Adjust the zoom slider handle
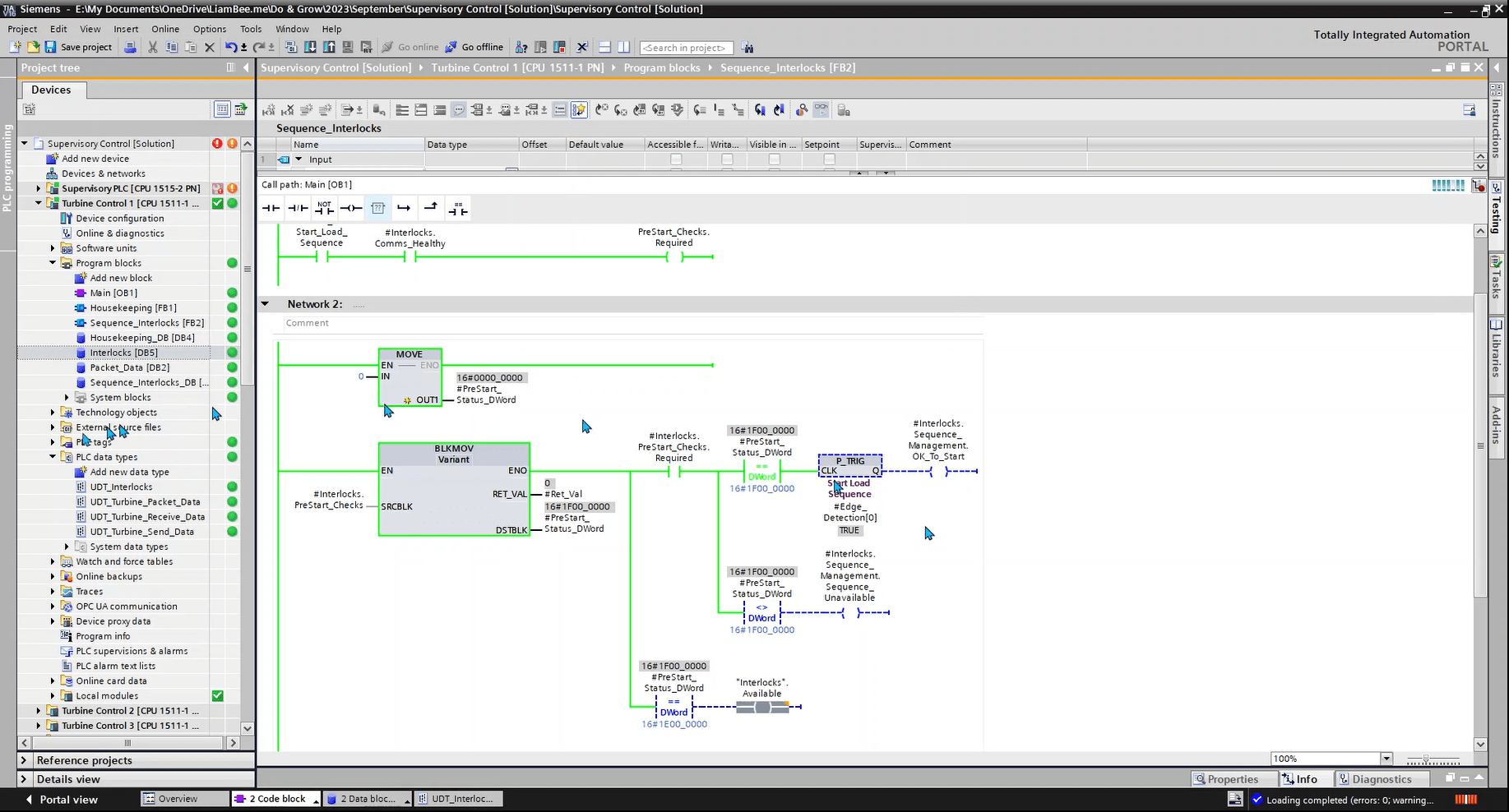This screenshot has width=1509, height=812. (x=1426, y=759)
